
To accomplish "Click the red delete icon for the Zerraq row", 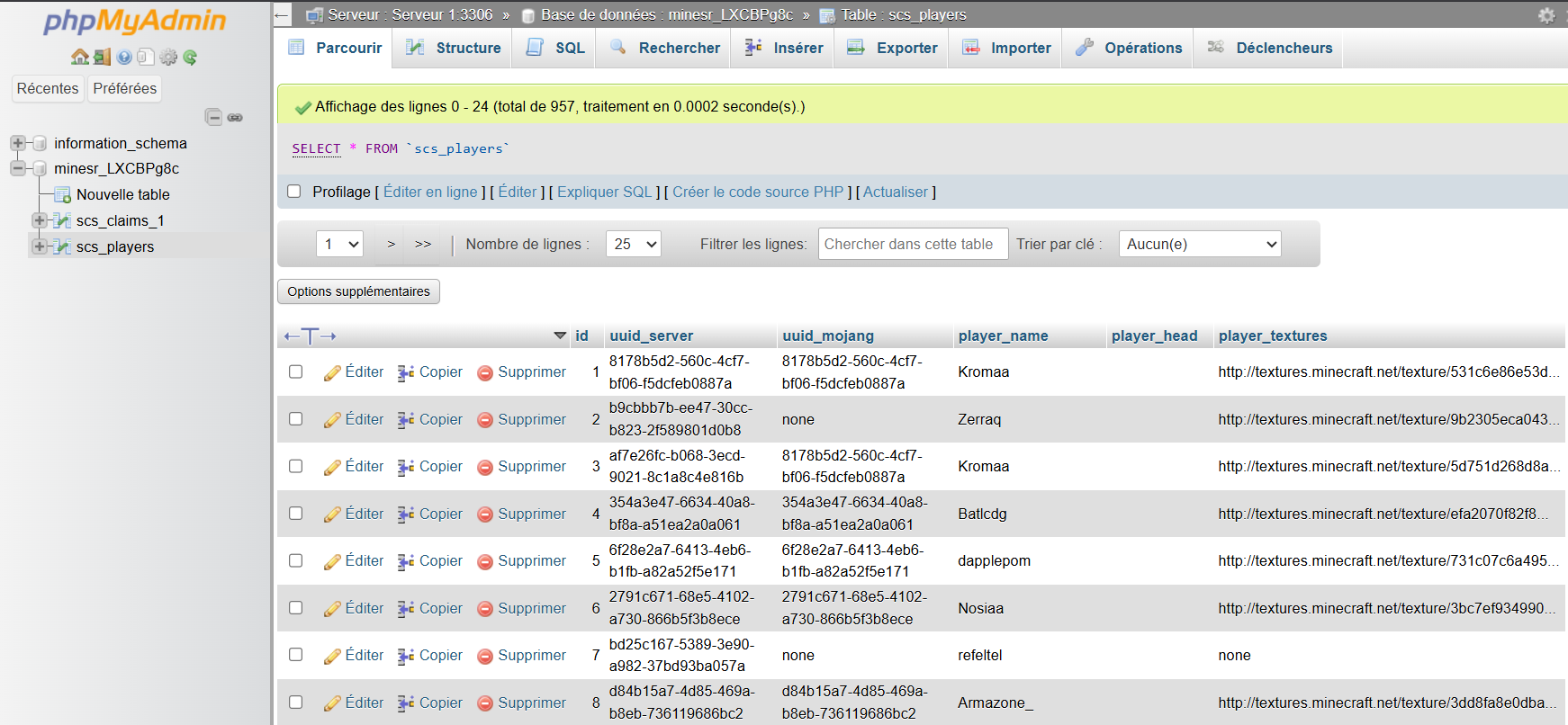I will point(485,420).
